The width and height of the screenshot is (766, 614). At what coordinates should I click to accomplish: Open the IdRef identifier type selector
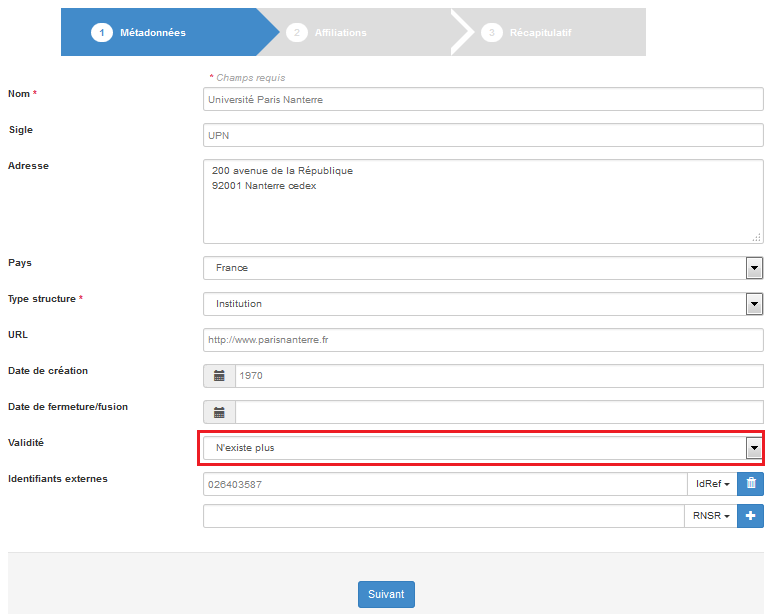(712, 484)
